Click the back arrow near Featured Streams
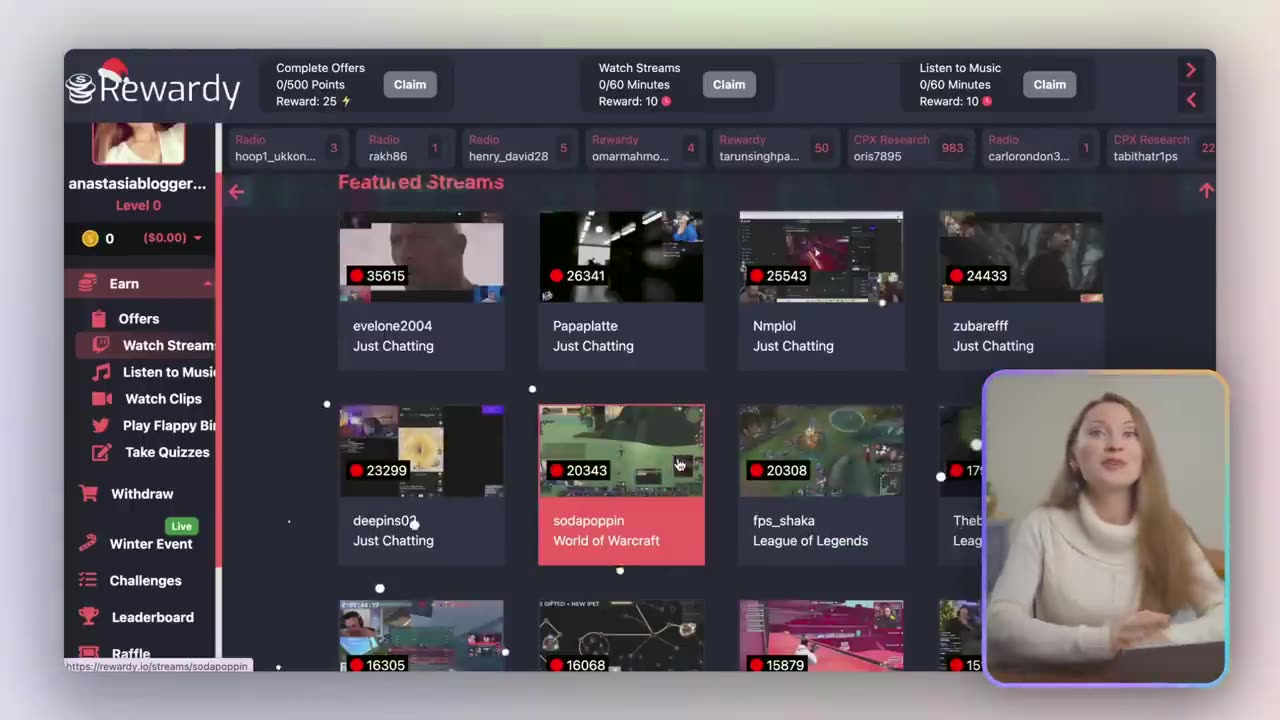 point(236,192)
